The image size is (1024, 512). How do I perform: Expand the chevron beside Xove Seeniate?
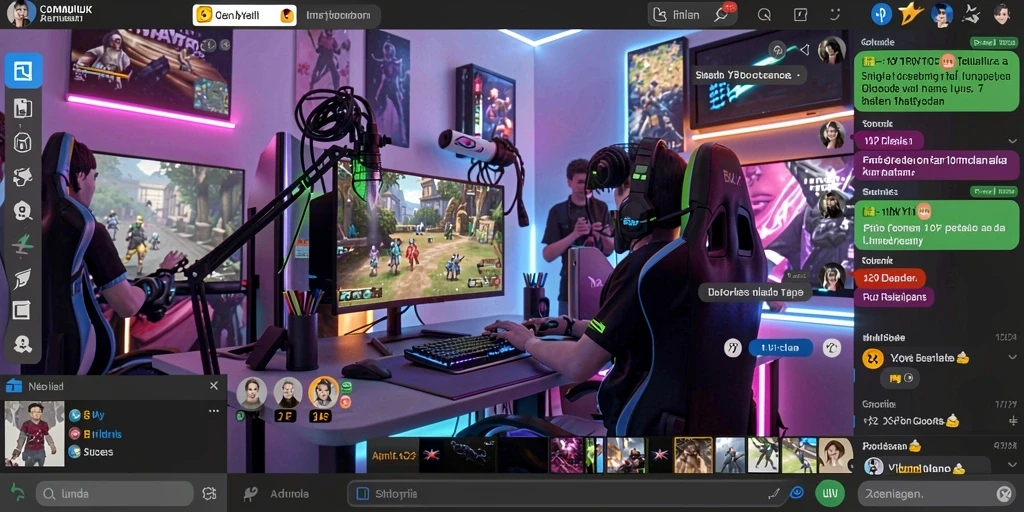coord(1012,357)
